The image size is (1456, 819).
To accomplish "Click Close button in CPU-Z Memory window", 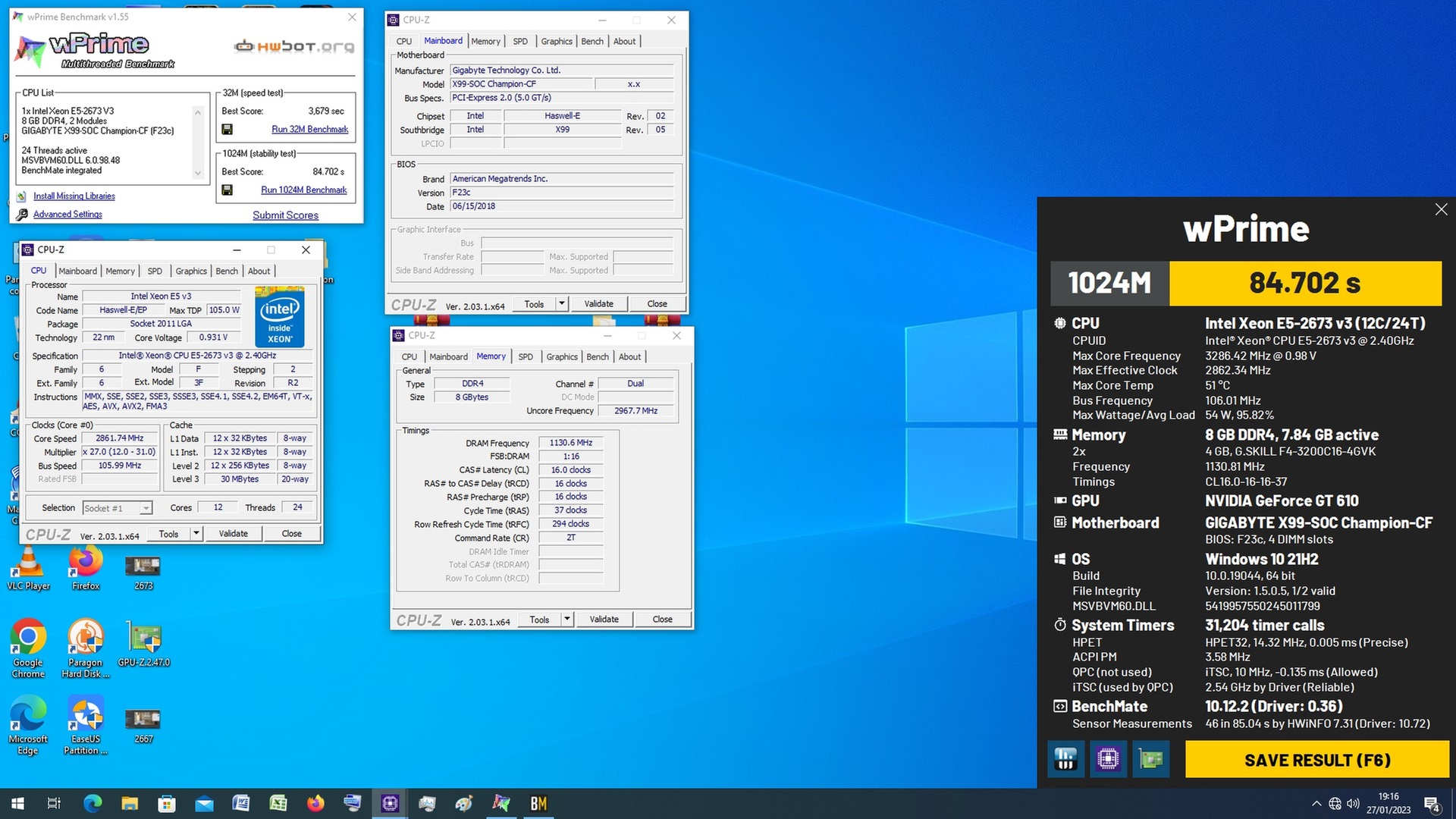I will (663, 619).
